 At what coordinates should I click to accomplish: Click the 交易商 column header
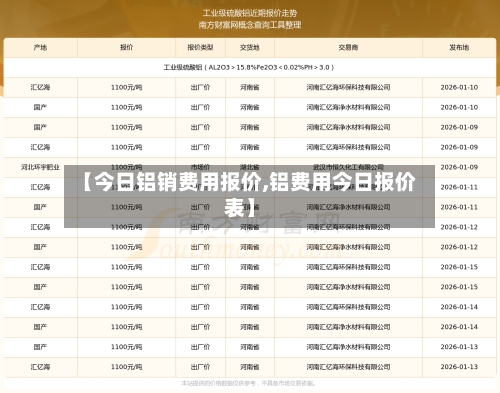tap(348, 48)
